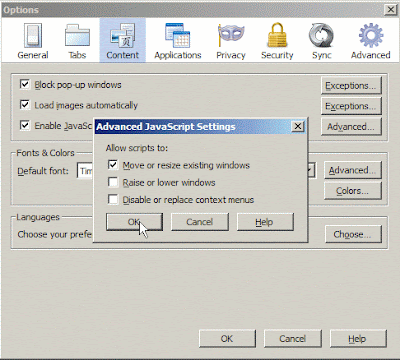
Task: Click OK at bottom of Options window
Action: click(227, 339)
